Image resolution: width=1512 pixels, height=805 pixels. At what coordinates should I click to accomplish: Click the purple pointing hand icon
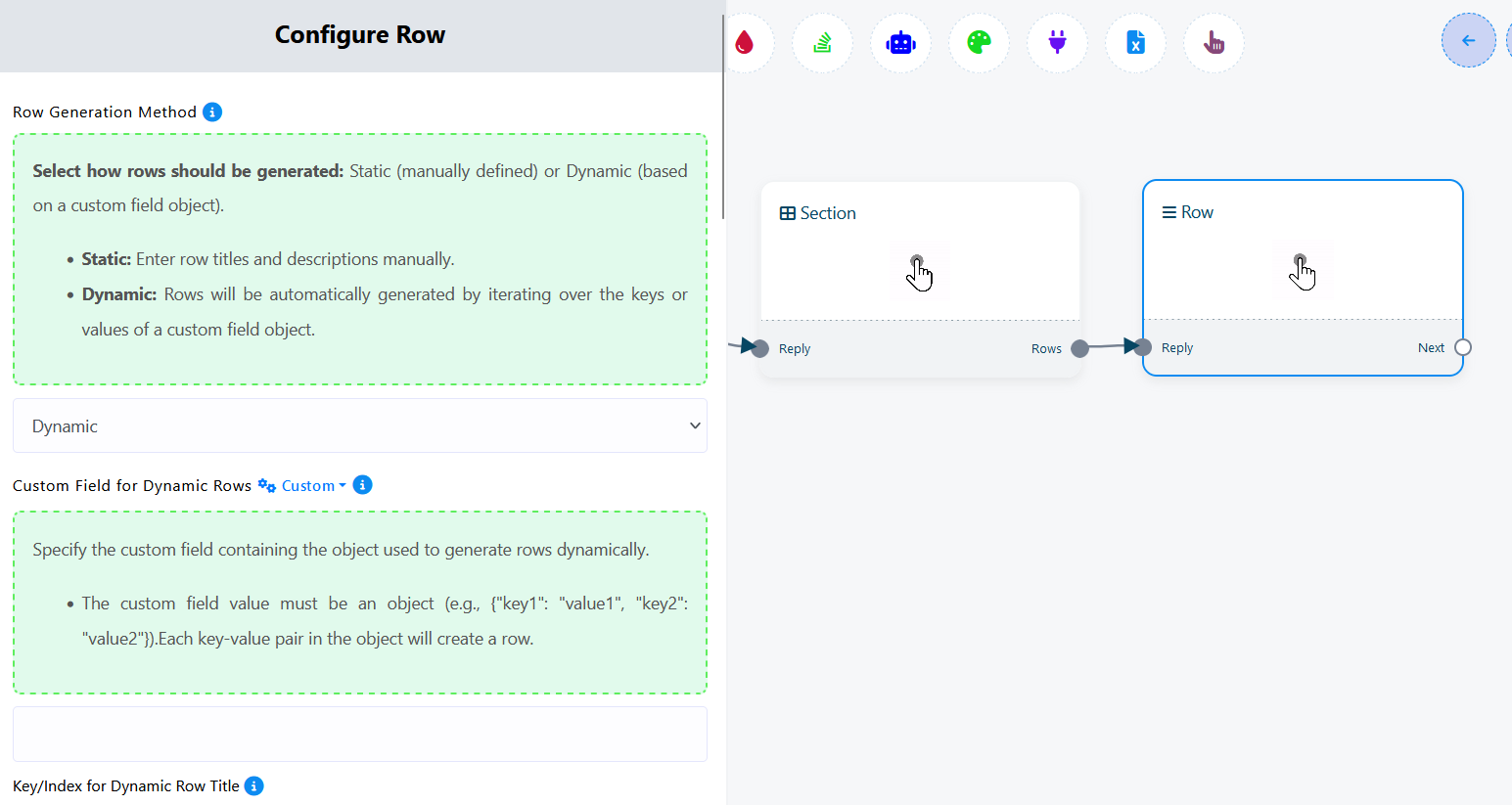[1214, 42]
